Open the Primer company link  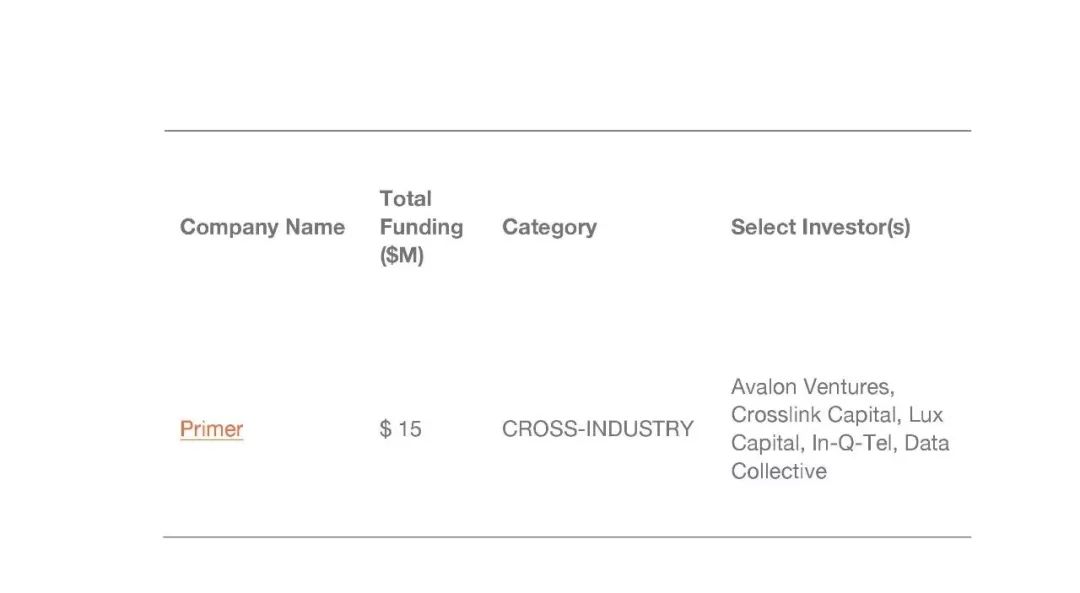[x=211, y=429]
